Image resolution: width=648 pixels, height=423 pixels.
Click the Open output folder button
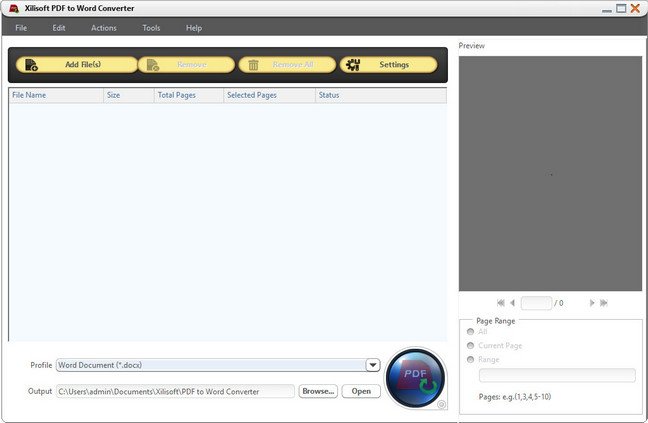(x=361, y=391)
